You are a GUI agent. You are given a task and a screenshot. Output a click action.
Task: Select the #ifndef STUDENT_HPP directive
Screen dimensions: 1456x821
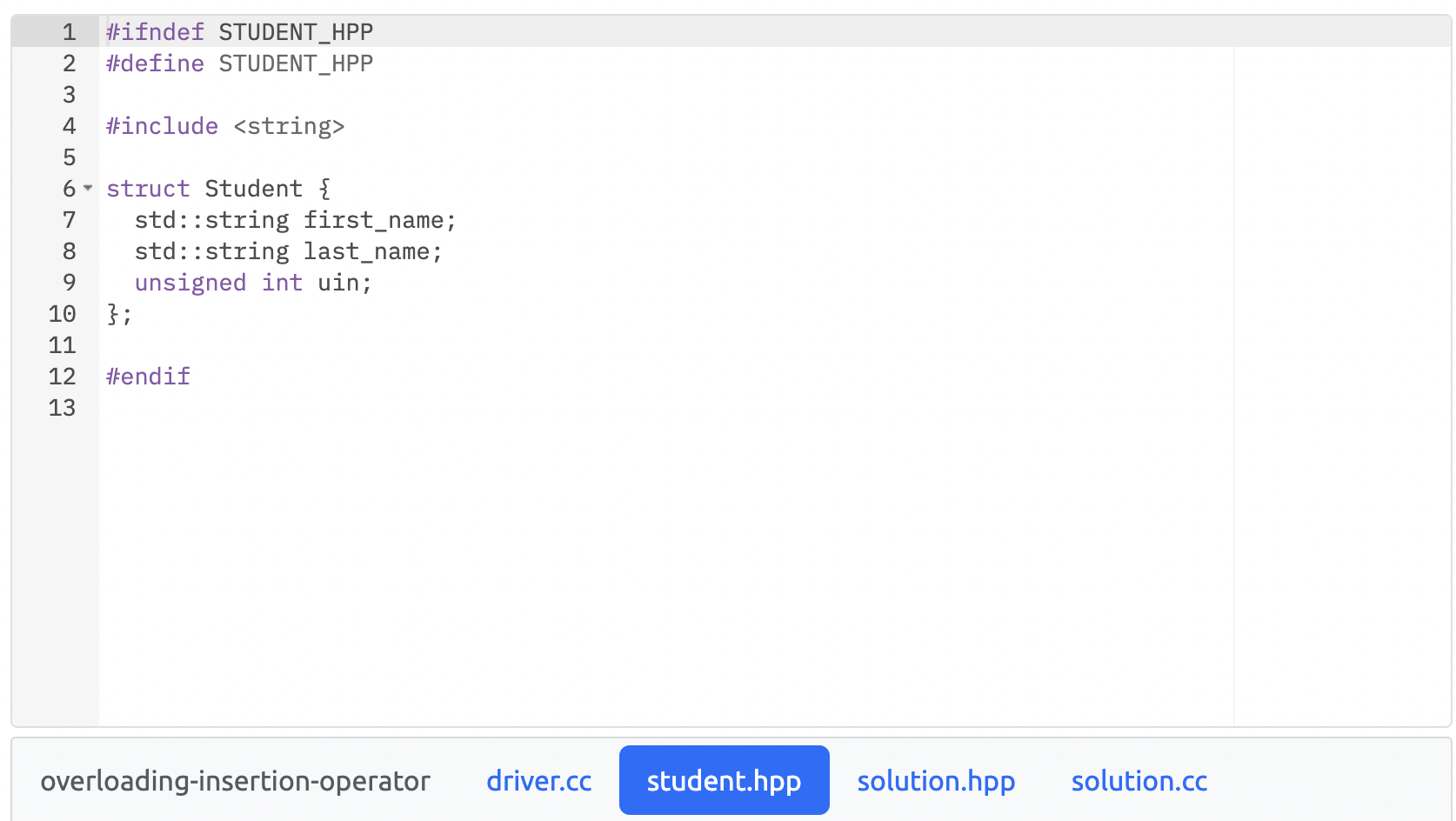[238, 31]
